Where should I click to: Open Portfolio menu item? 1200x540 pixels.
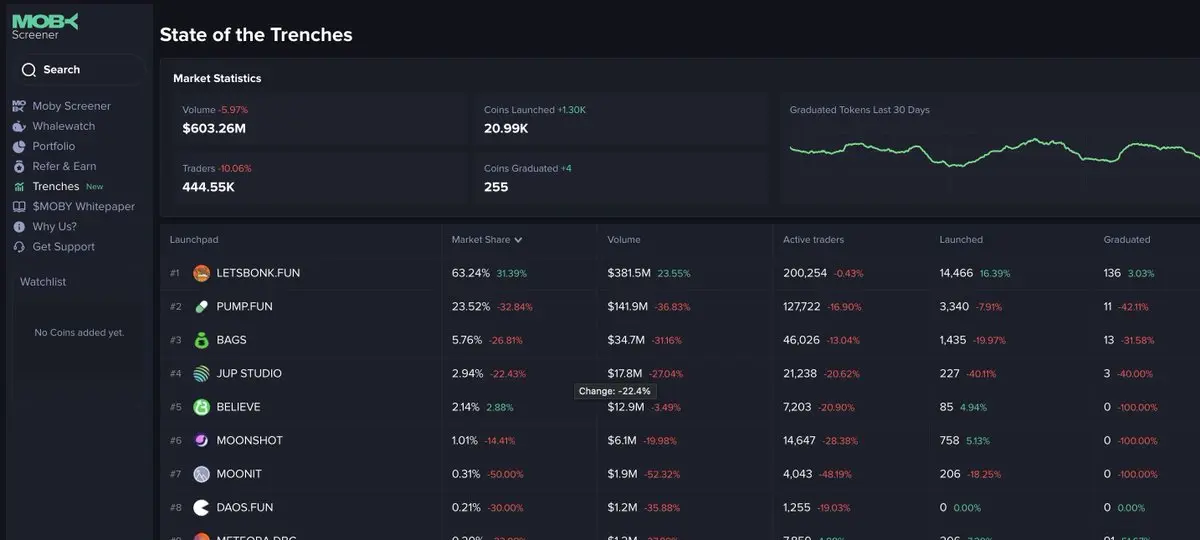(x=54, y=146)
